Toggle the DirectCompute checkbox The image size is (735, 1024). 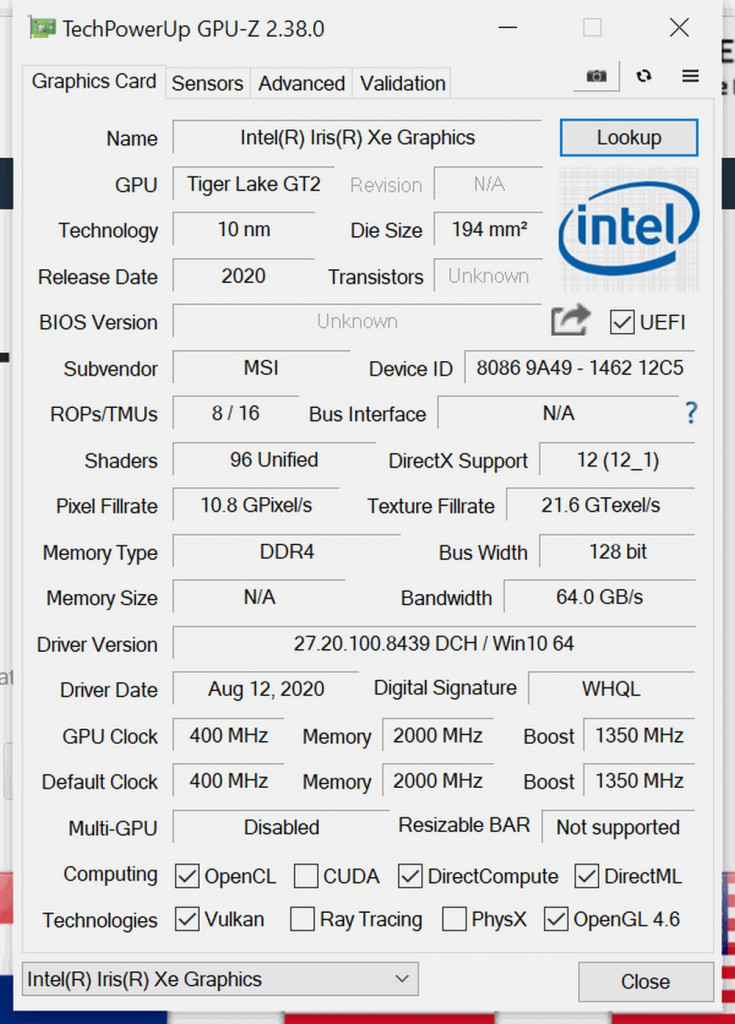(x=410, y=876)
